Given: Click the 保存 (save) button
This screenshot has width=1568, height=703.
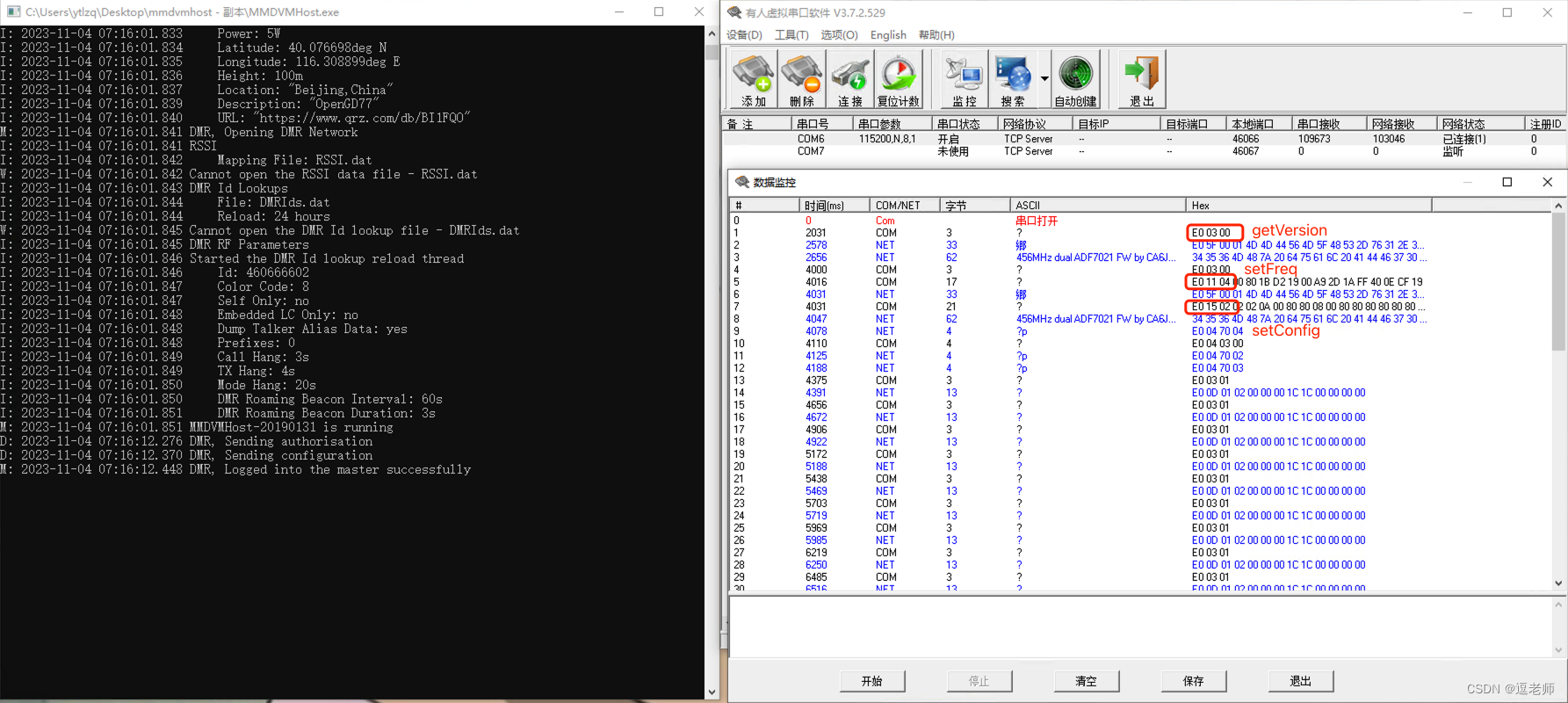Looking at the screenshot, I should [1193, 681].
